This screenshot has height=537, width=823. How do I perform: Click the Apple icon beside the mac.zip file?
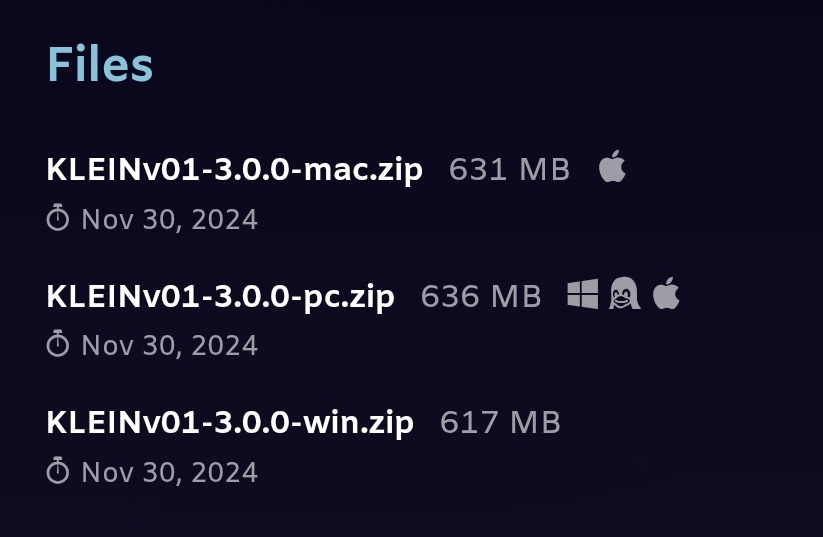[612, 166]
